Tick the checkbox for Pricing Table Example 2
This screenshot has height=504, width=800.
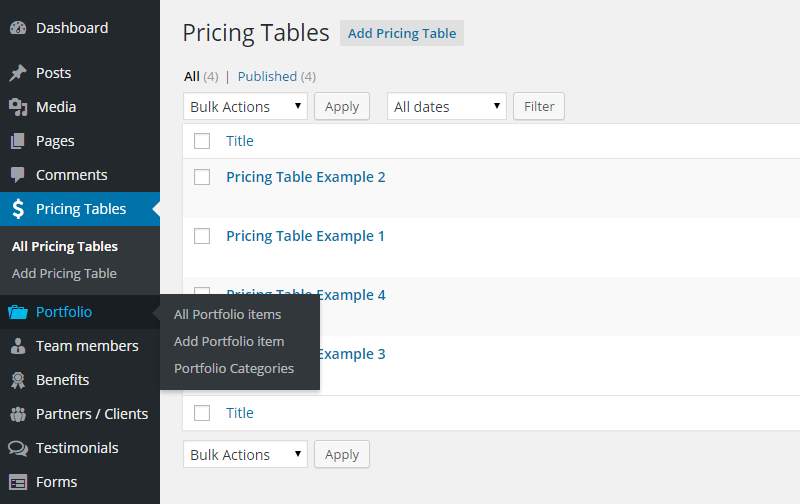tap(202, 177)
